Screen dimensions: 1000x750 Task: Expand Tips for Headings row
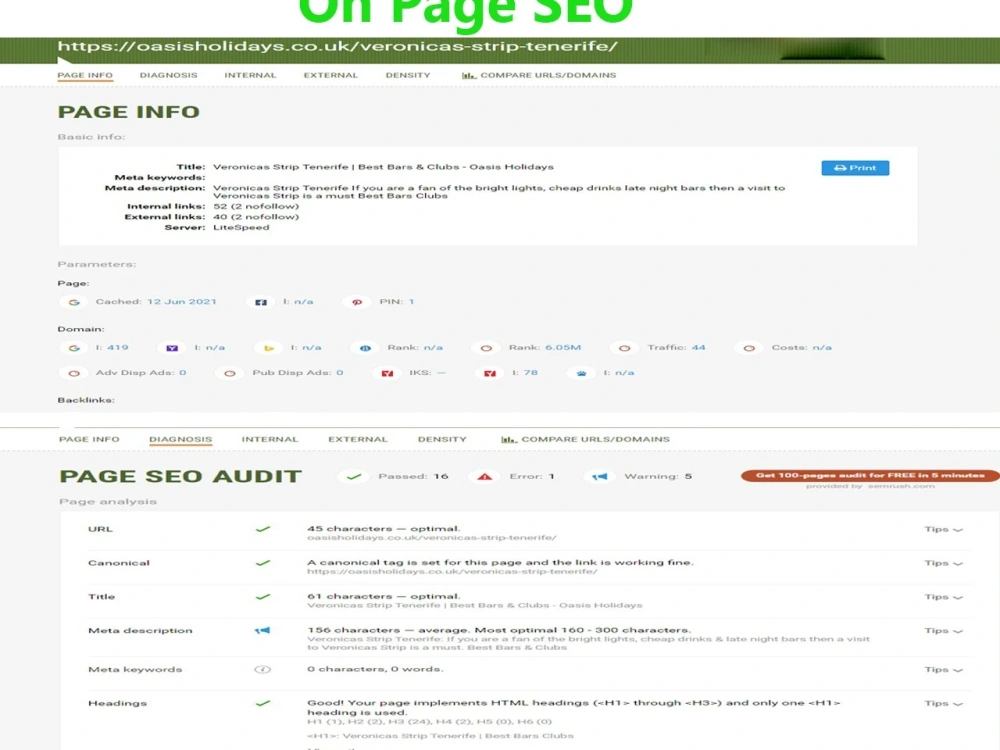pyautogui.click(x=943, y=703)
